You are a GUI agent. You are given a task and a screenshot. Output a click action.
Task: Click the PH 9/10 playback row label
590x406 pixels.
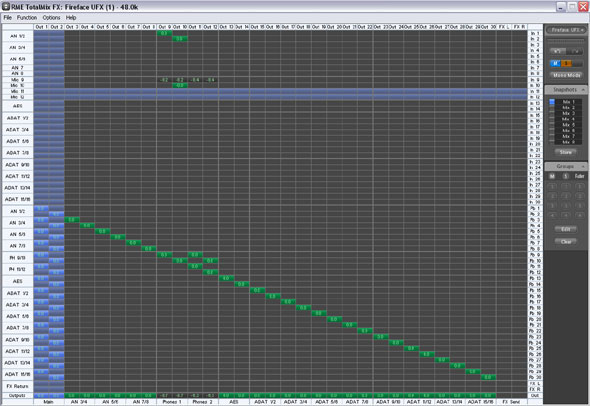(18, 258)
